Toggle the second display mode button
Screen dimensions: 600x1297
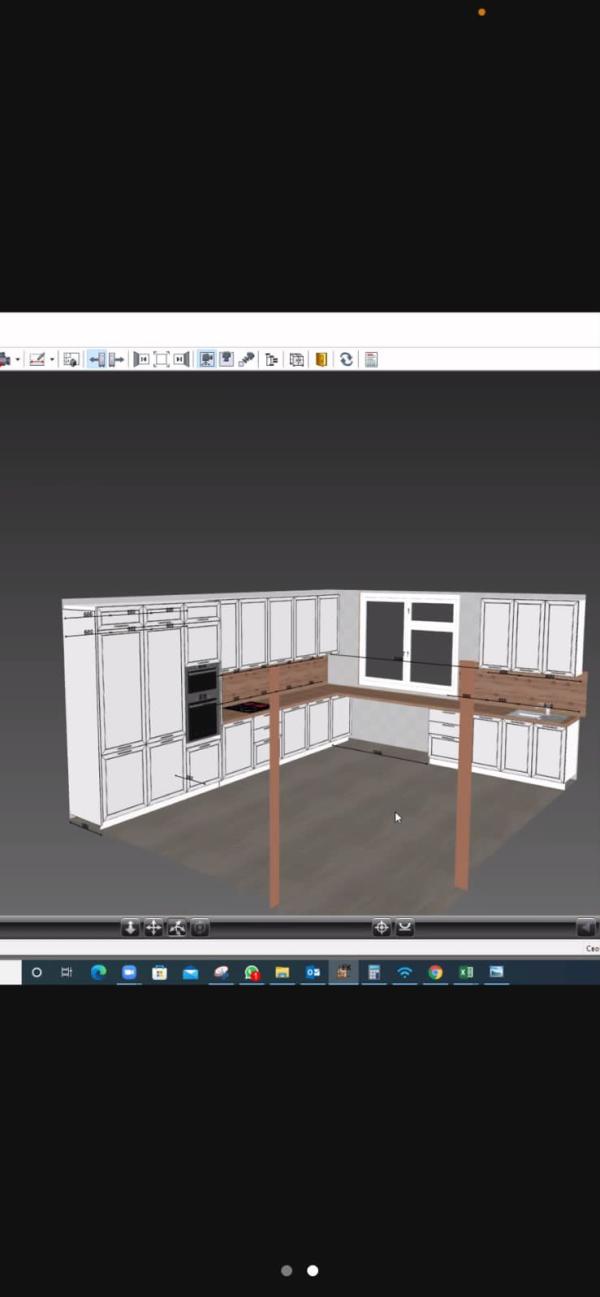click(227, 359)
